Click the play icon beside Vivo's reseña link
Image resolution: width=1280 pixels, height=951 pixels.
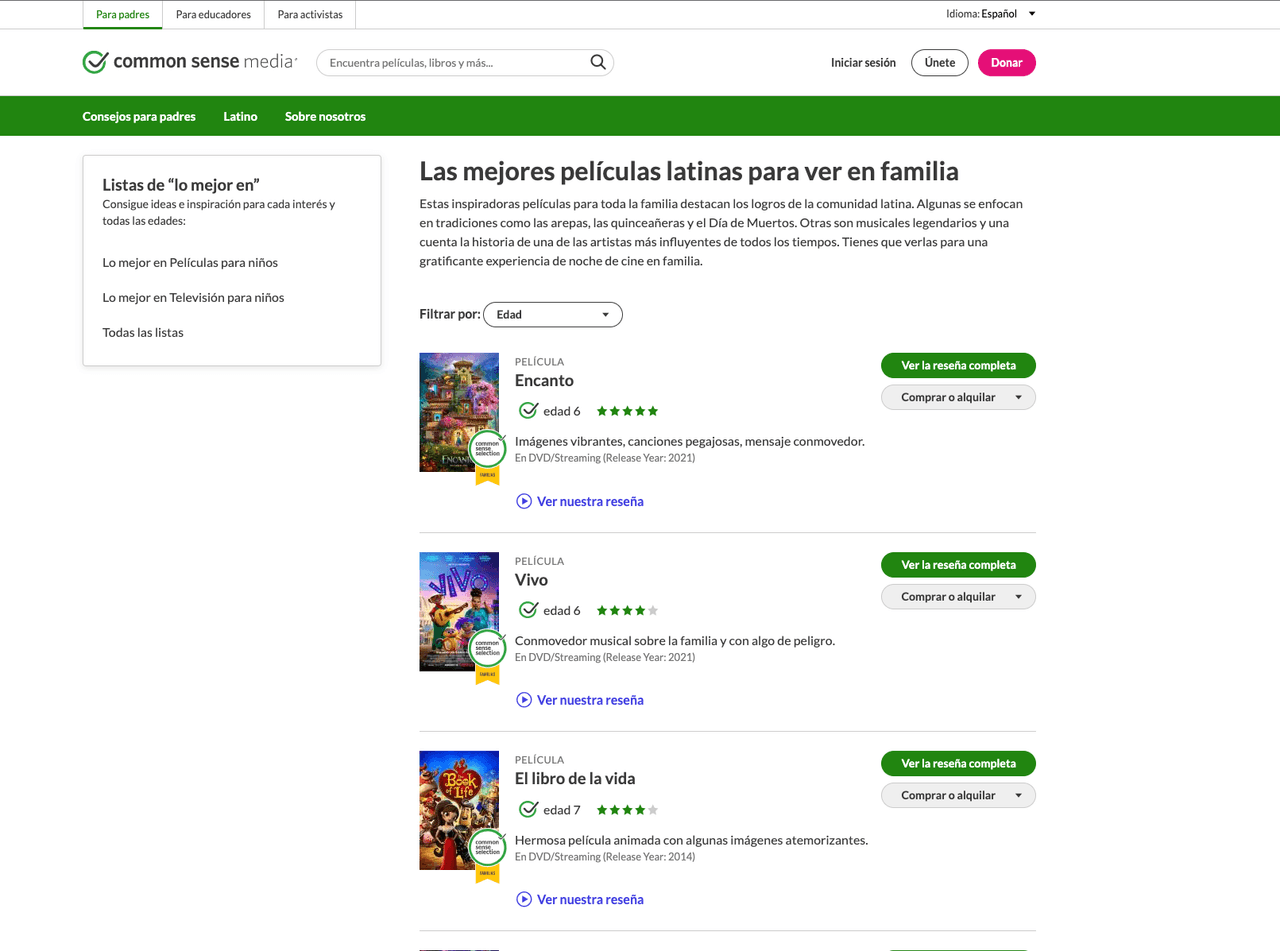523,699
